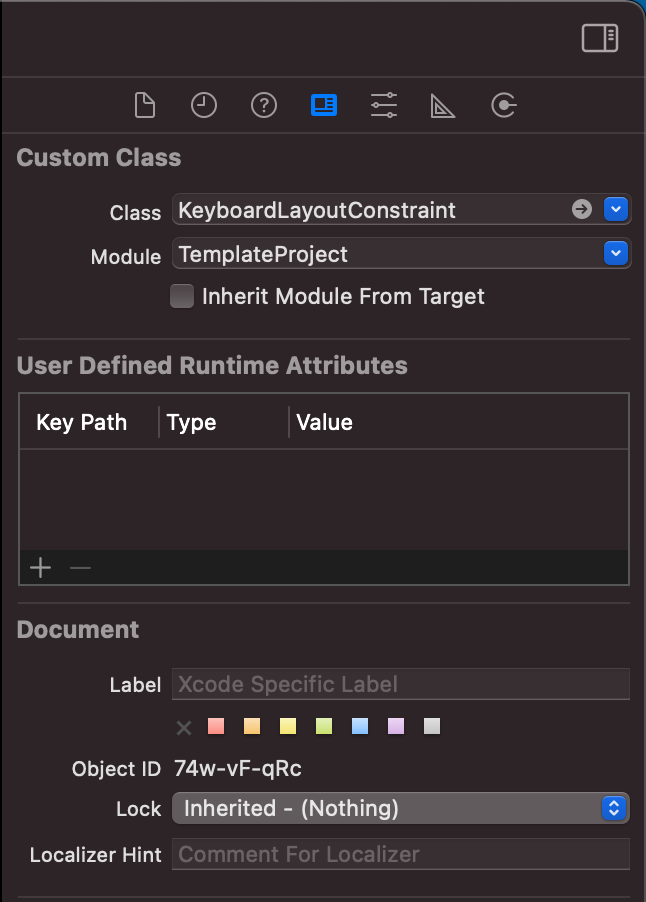Viewport: 646px width, 902px height.
Task: Open the File inspector
Action: click(144, 105)
